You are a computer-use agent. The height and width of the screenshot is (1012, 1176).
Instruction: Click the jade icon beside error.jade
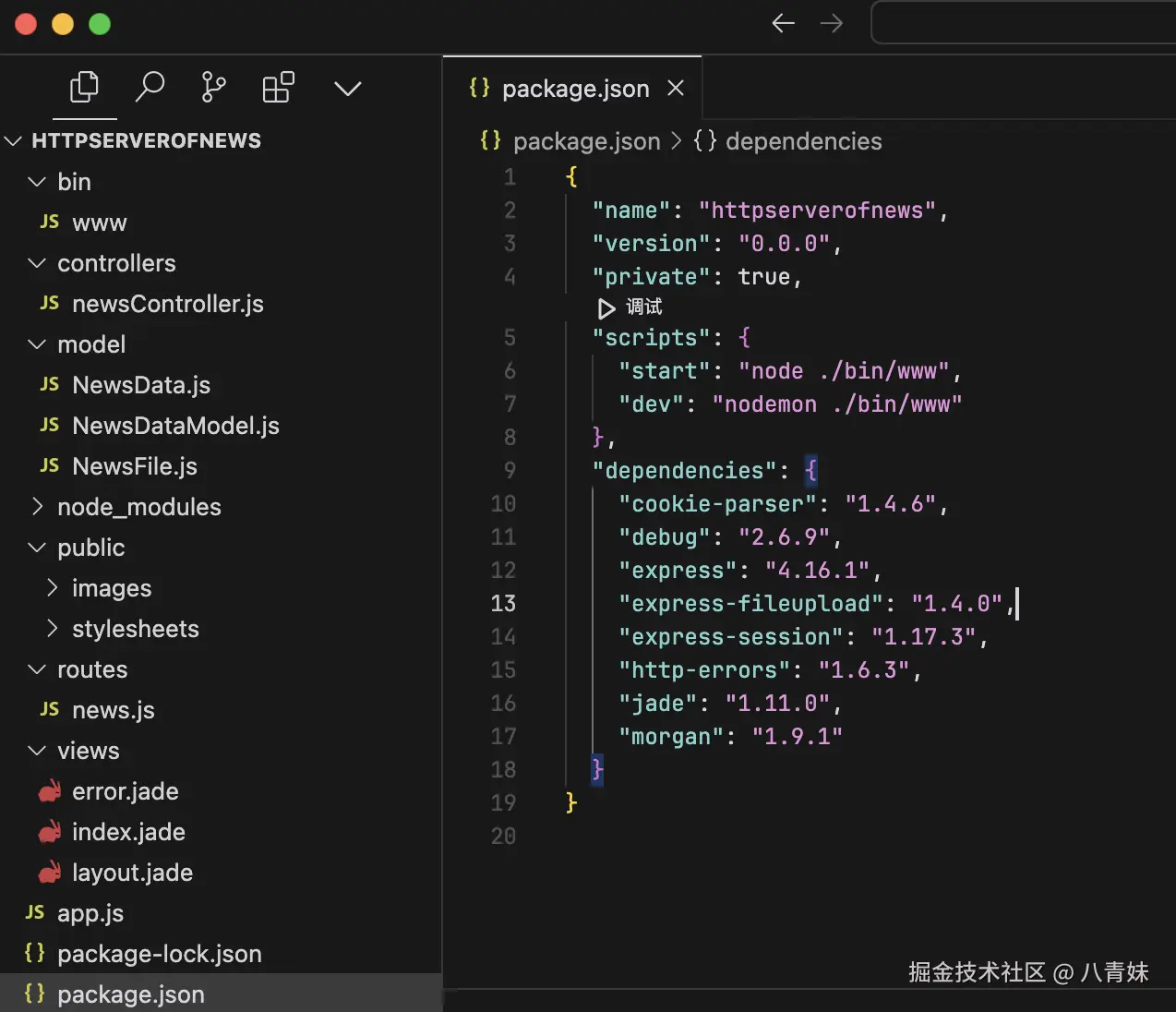(x=50, y=790)
